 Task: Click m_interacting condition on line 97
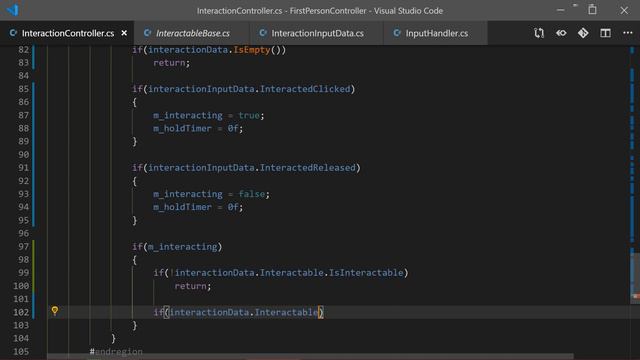point(182,247)
